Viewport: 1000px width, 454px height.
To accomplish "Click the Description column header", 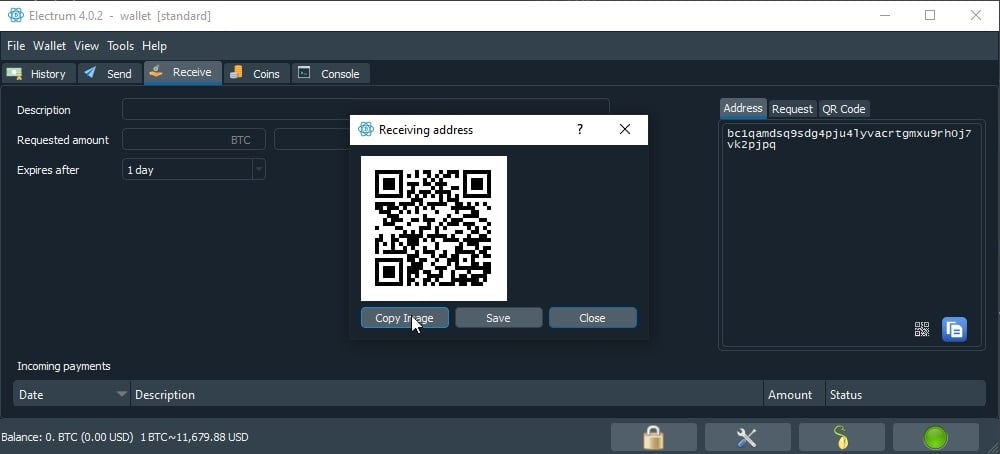I will [x=446, y=395].
